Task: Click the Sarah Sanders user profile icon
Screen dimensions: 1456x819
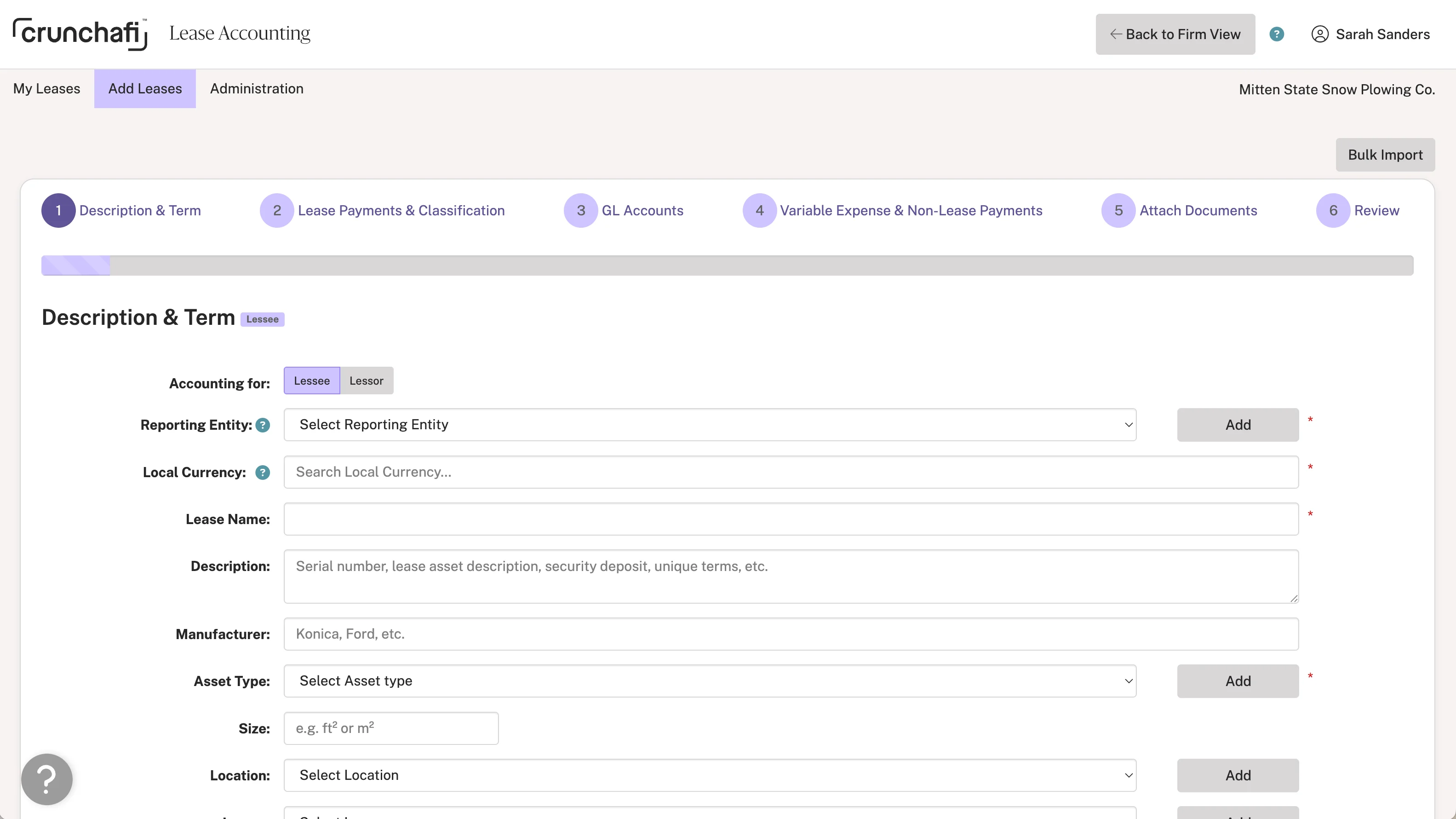Action: pos(1319,35)
